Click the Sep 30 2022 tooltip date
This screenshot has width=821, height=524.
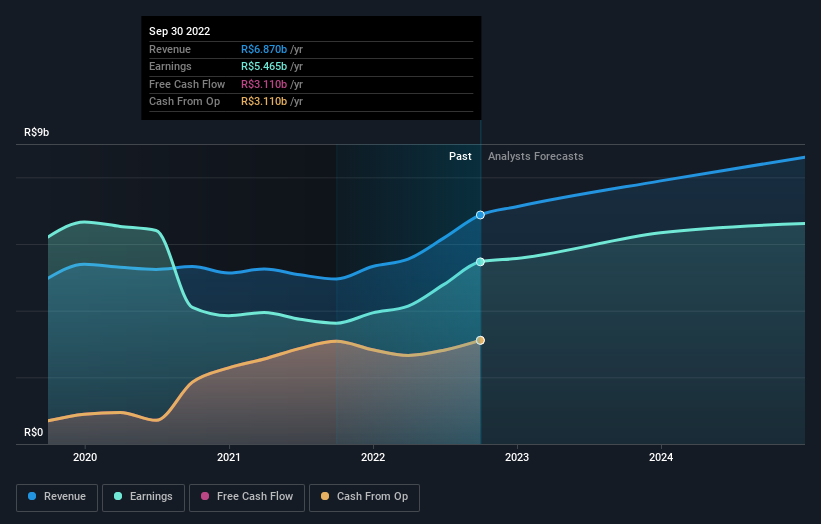tap(180, 31)
